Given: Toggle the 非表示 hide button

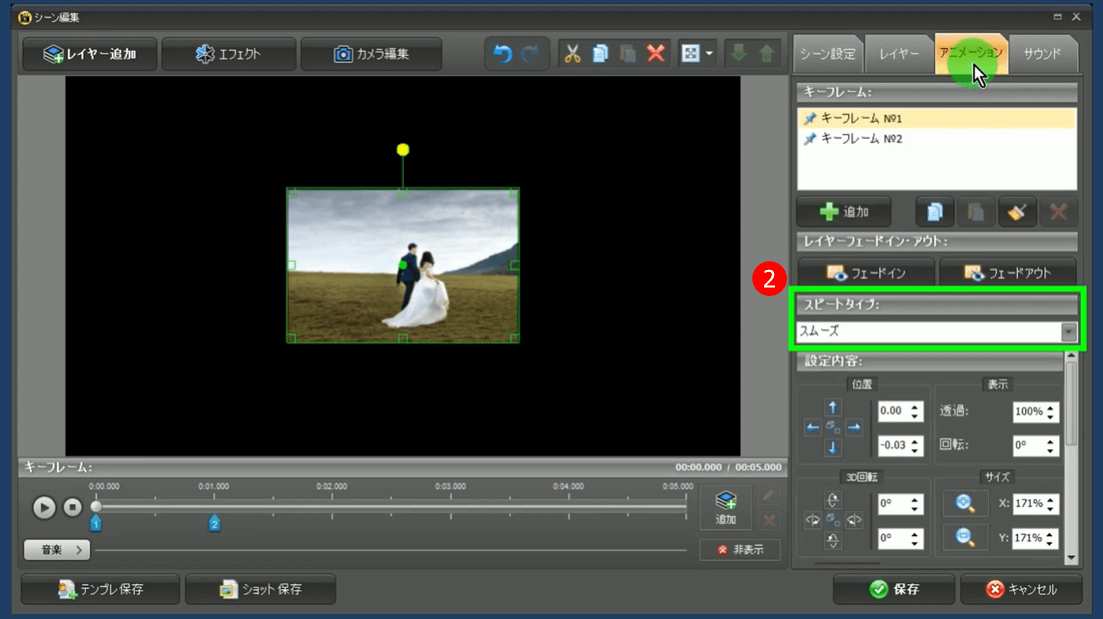Looking at the screenshot, I should pyautogui.click(x=740, y=550).
